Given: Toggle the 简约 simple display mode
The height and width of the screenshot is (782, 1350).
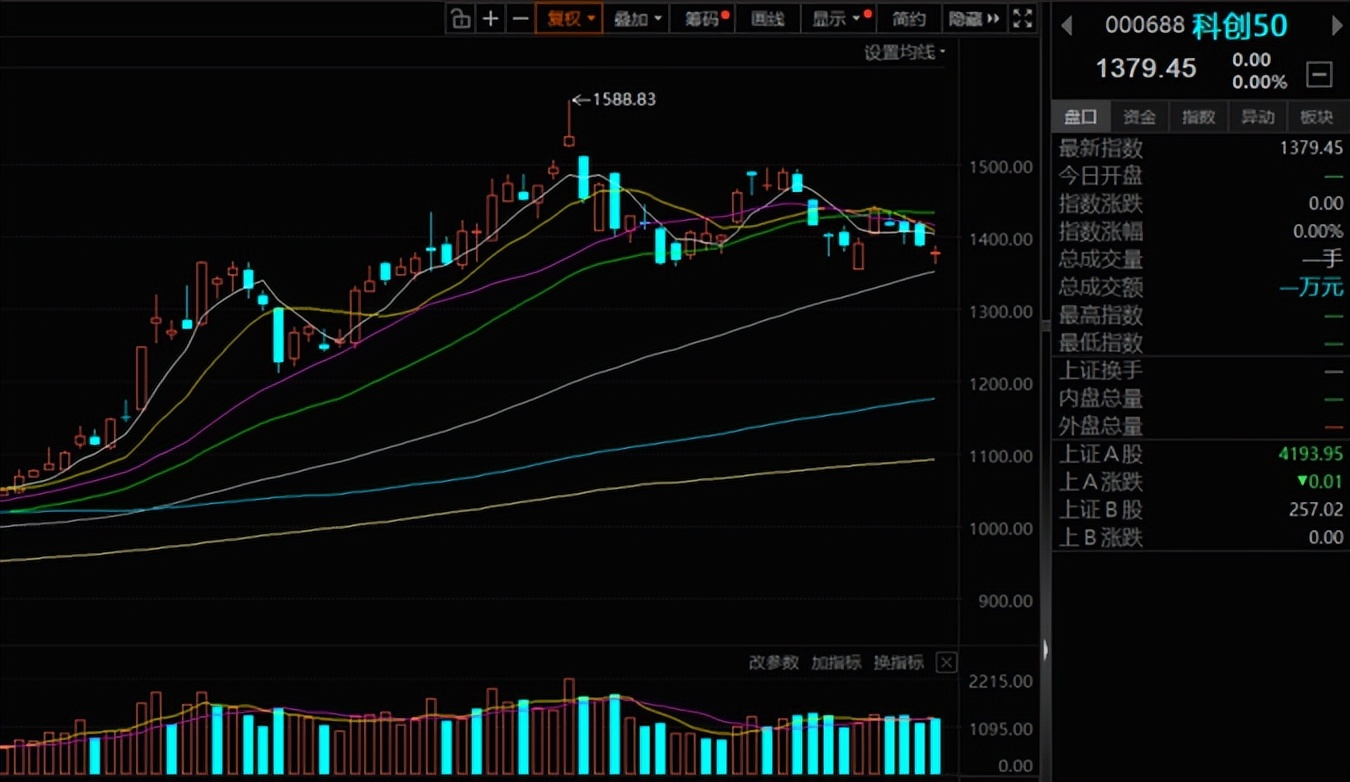Looking at the screenshot, I should (x=909, y=18).
